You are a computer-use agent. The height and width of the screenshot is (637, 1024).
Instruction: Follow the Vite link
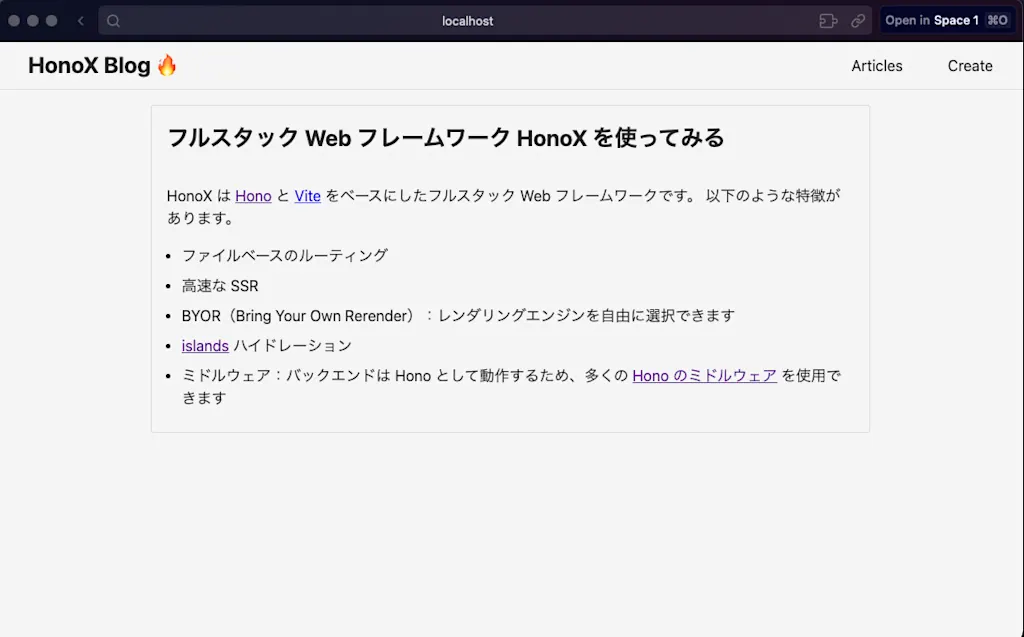308,196
